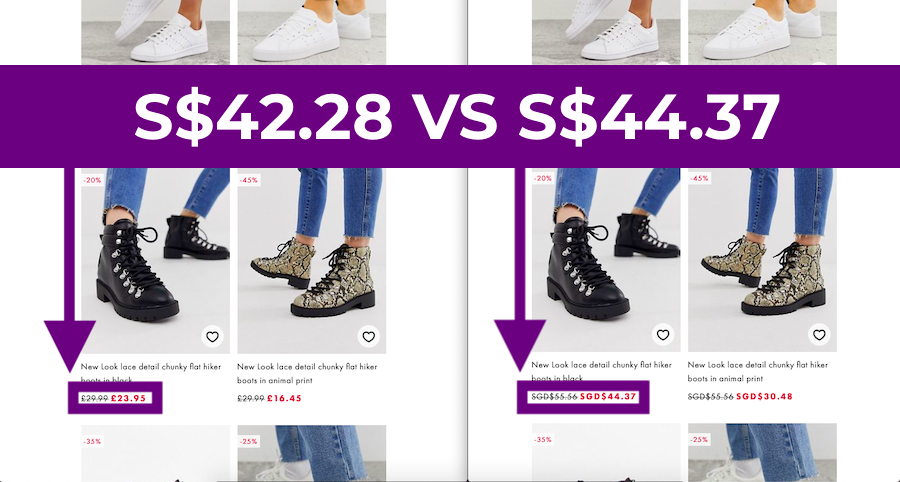
Task: Click -20% badge on GBP page black boots
Action: [x=92, y=180]
